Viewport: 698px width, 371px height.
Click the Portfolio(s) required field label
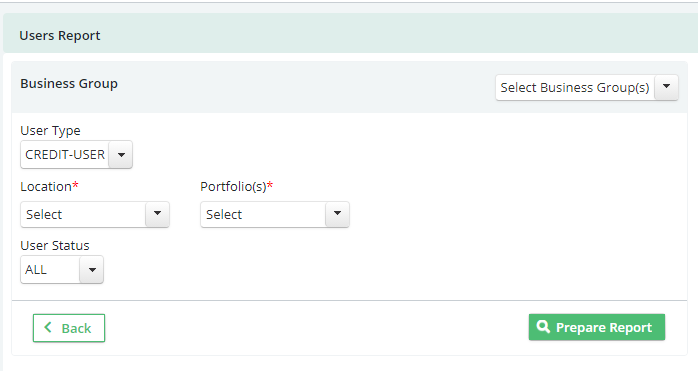(236, 187)
